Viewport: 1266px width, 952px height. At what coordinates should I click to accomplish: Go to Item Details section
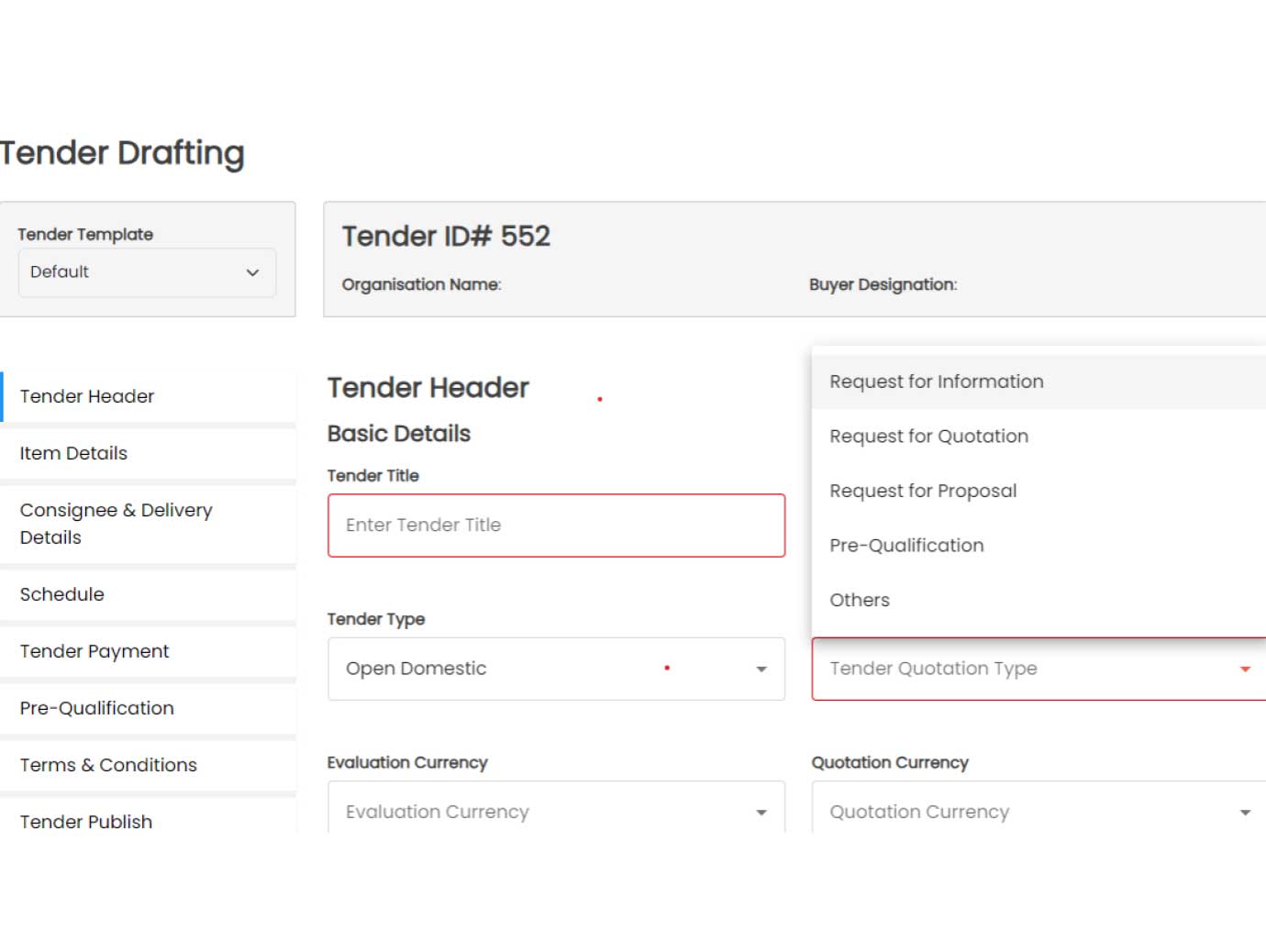(73, 453)
